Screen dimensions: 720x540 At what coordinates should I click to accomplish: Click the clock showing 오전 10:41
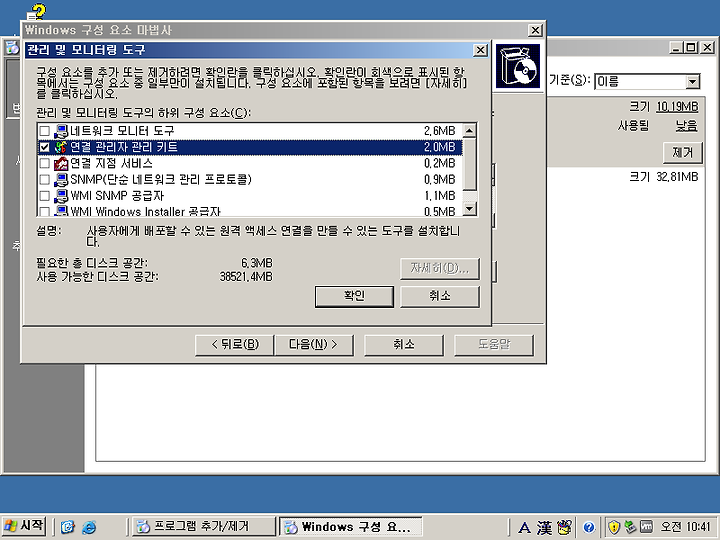pos(687,527)
